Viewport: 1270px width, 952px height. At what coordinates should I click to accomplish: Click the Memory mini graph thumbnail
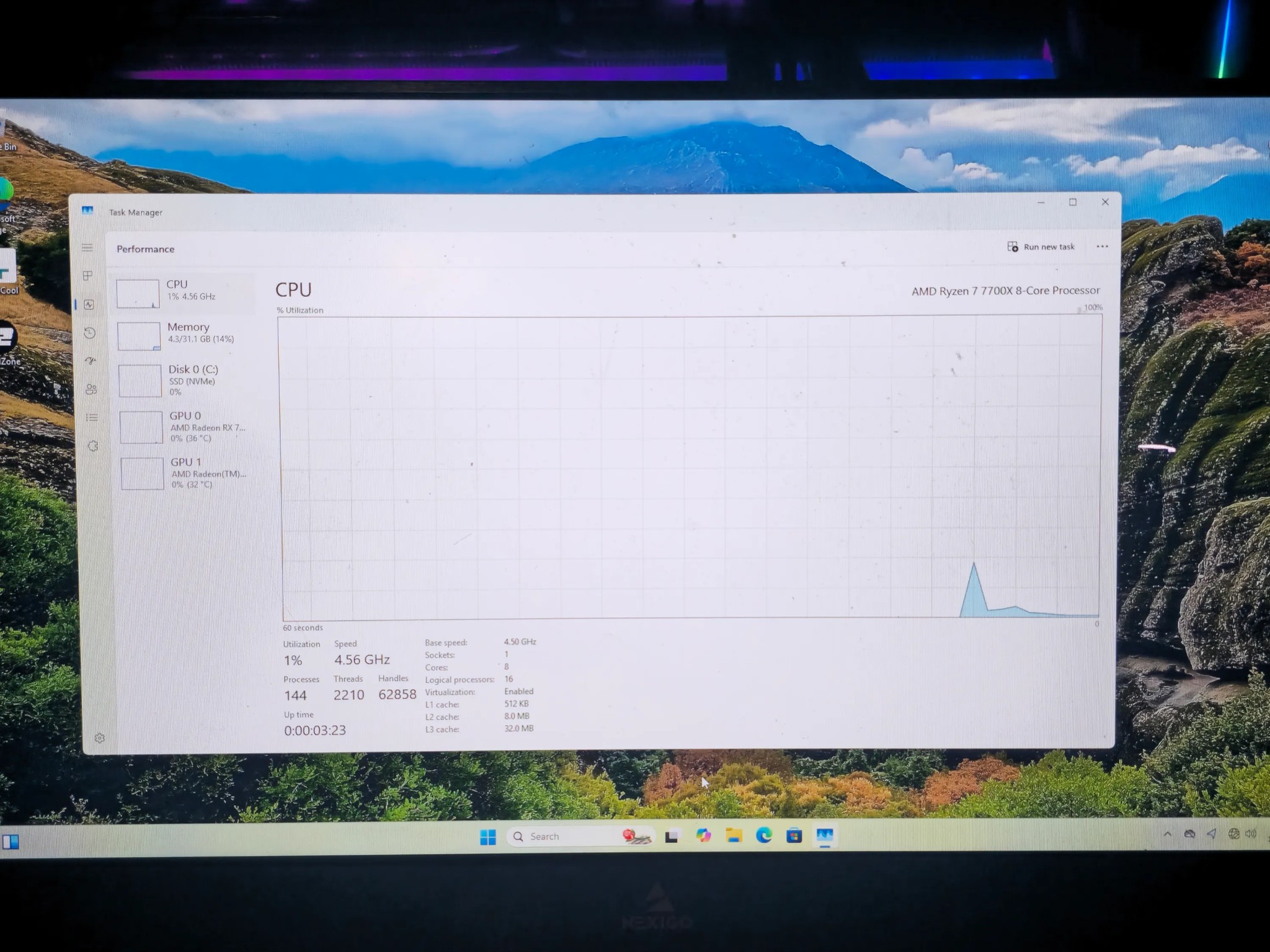pyautogui.click(x=139, y=336)
